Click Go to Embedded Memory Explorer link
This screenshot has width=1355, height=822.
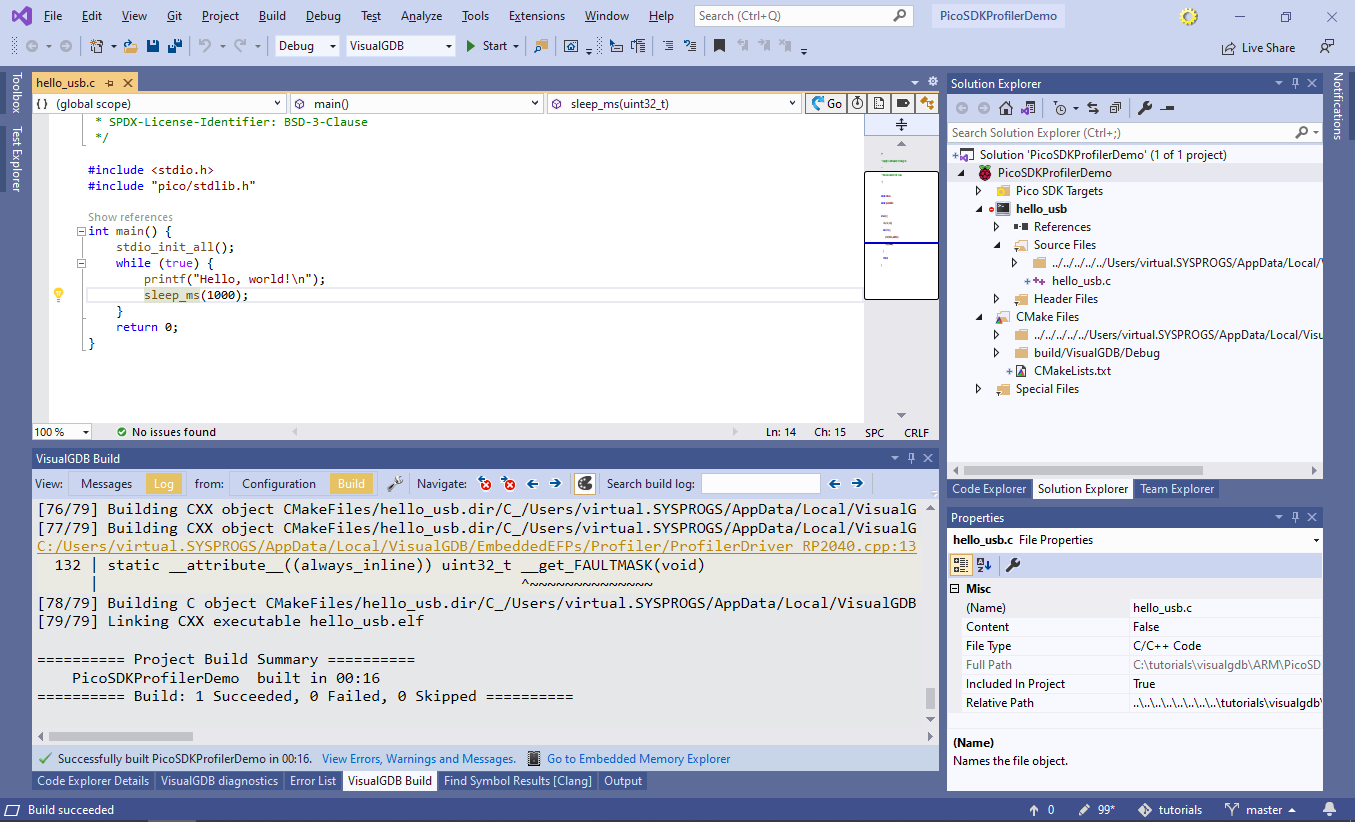coord(638,759)
